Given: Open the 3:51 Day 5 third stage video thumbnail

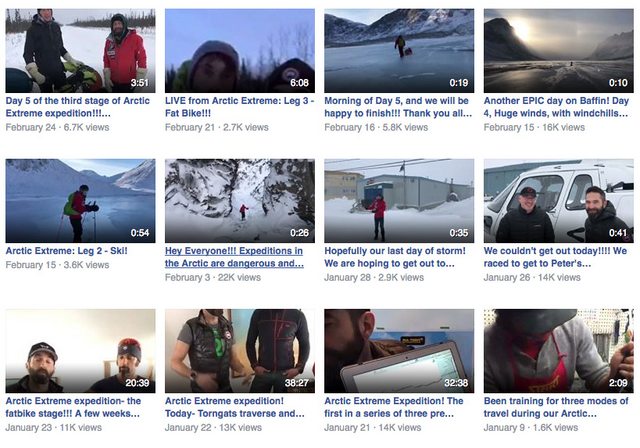Looking at the screenshot, I should (x=80, y=51).
